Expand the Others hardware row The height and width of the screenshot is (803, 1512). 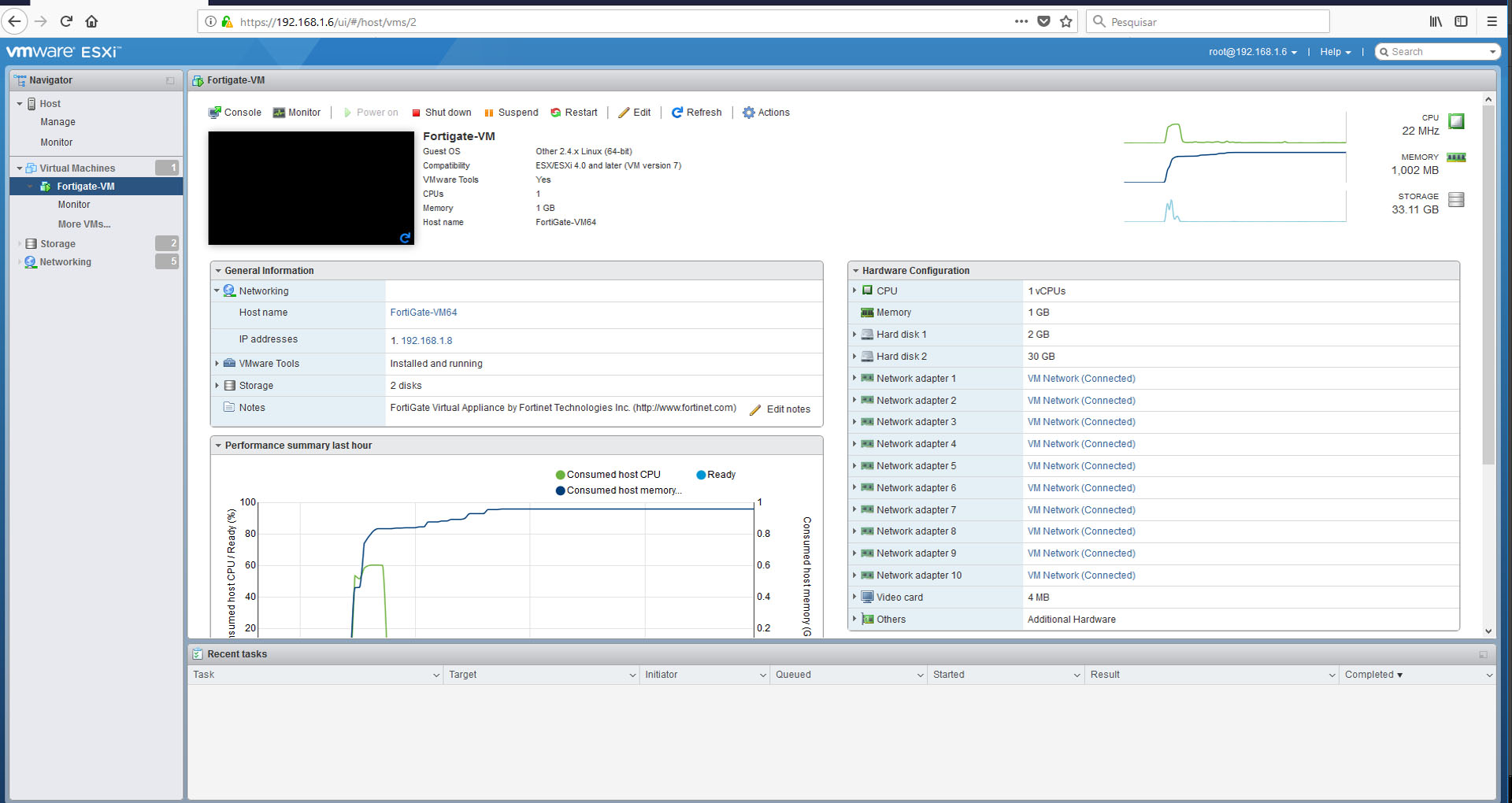coord(854,619)
